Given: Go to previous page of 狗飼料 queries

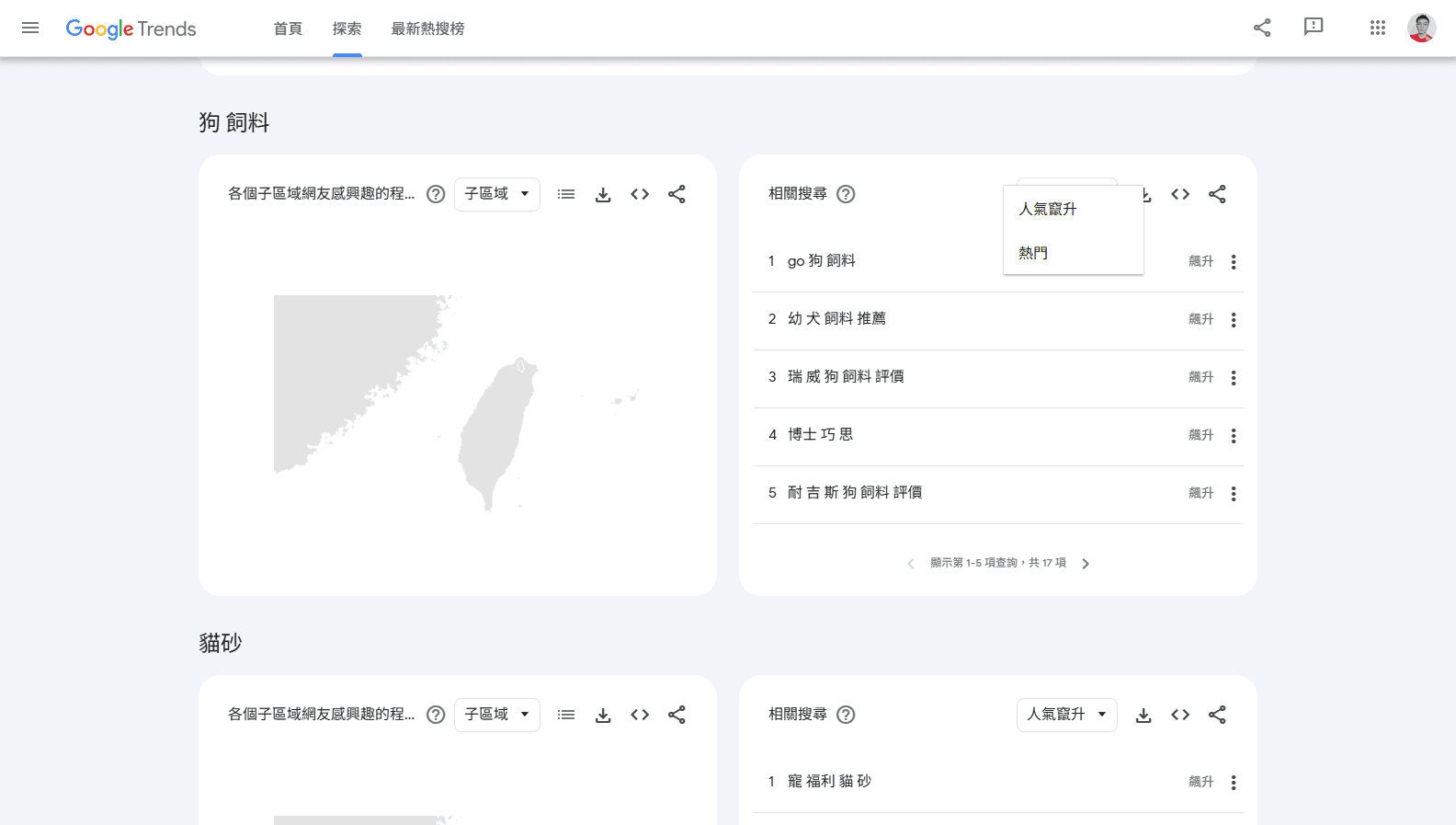Looking at the screenshot, I should tap(911, 564).
